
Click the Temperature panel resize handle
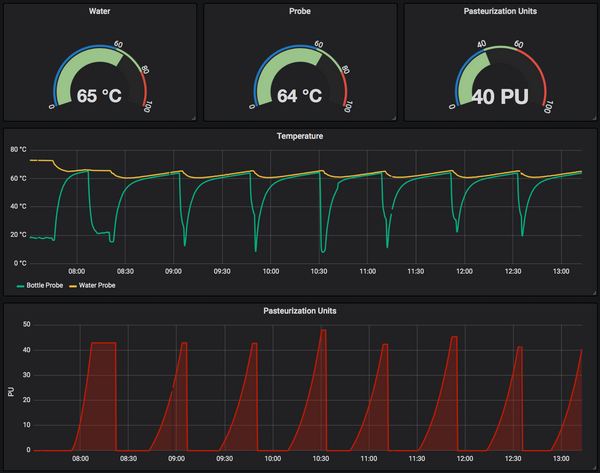click(593, 294)
